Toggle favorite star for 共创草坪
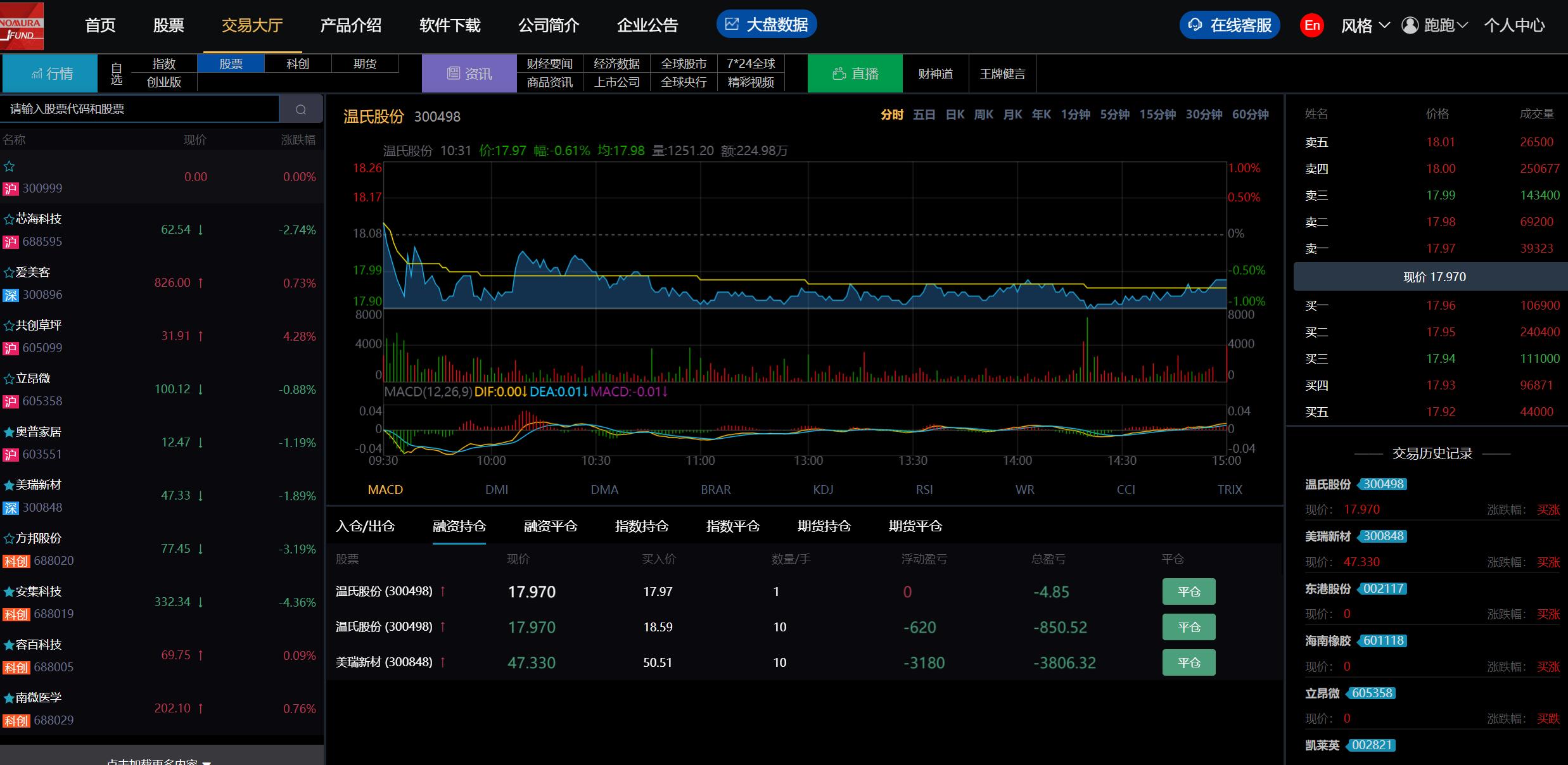 [x=9, y=326]
